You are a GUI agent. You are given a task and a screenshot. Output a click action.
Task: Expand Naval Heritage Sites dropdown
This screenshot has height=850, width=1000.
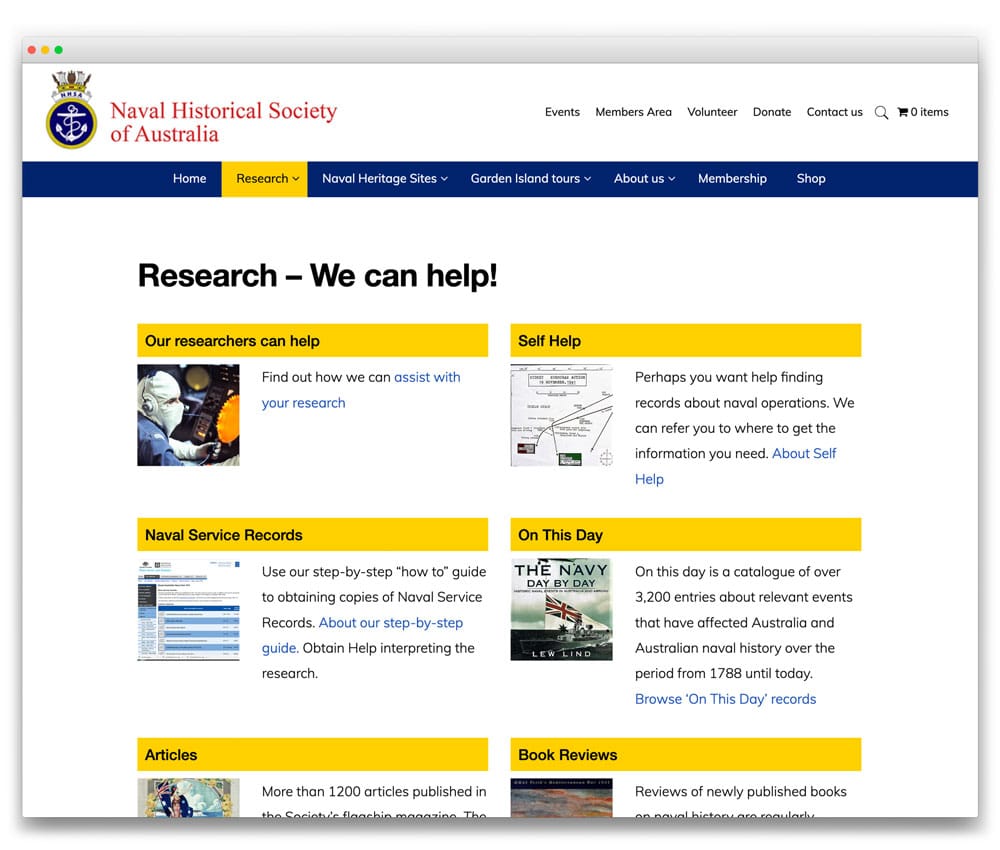384,179
